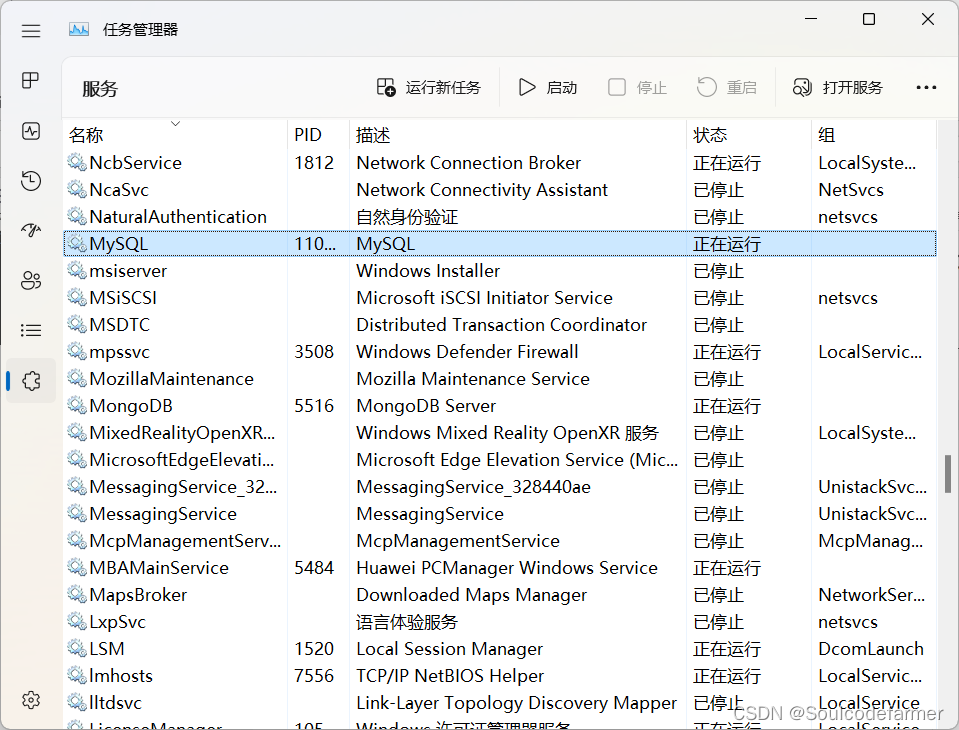Click 'NetworkSer...' group cell
This screenshot has width=959, height=730.
pyautogui.click(x=872, y=594)
